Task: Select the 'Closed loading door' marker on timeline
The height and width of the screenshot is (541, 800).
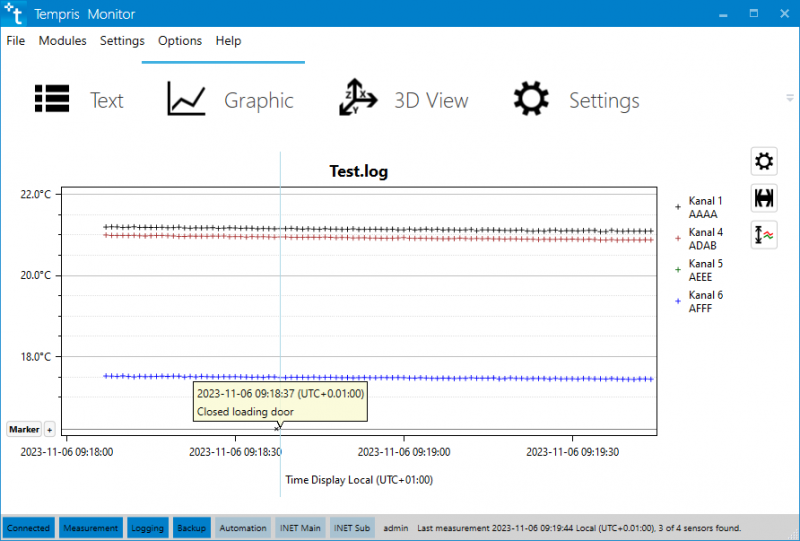Action: [278, 428]
